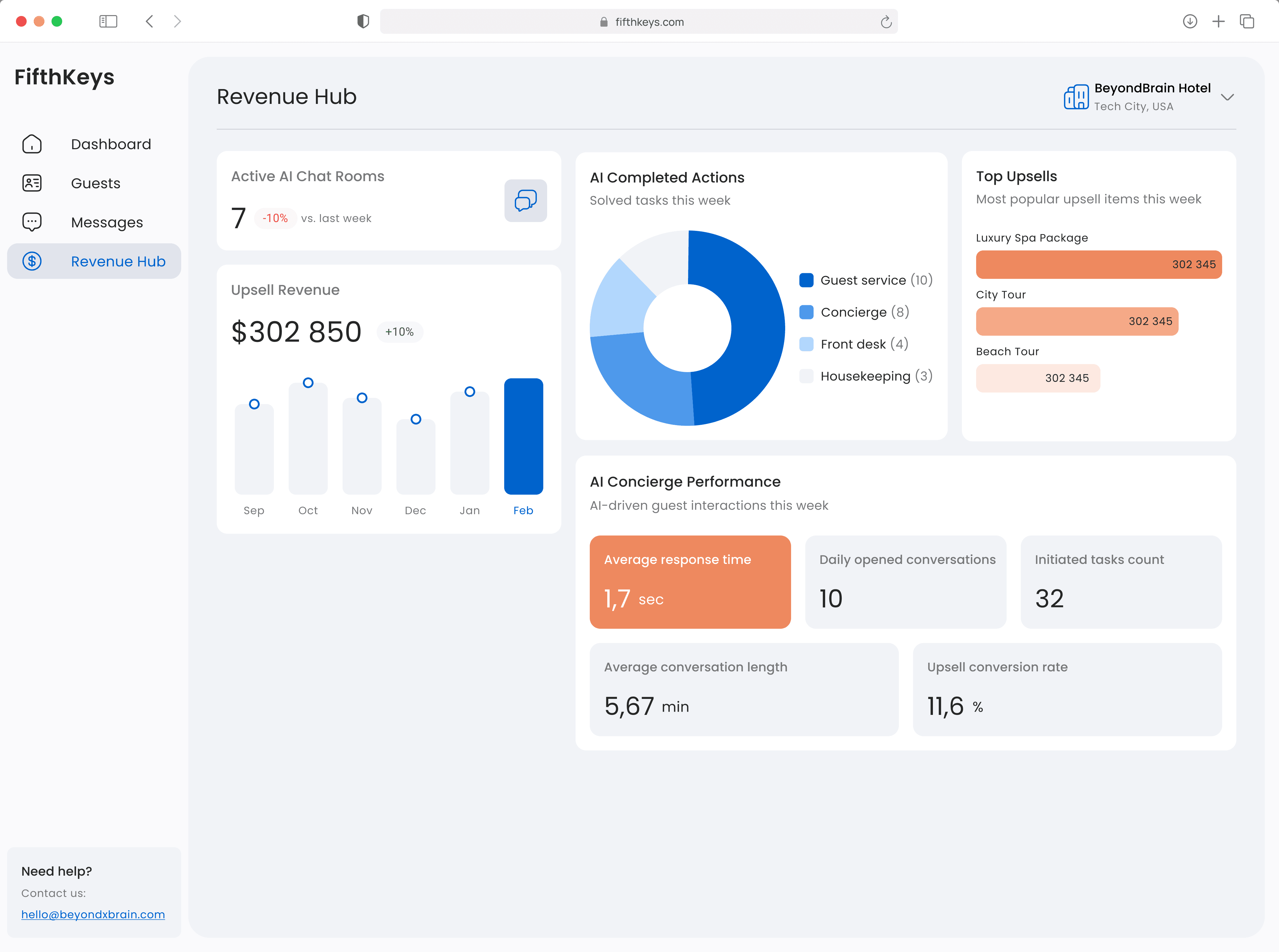Click the Housekeeping legend swatch
The width and height of the screenshot is (1279, 952).
coord(806,376)
